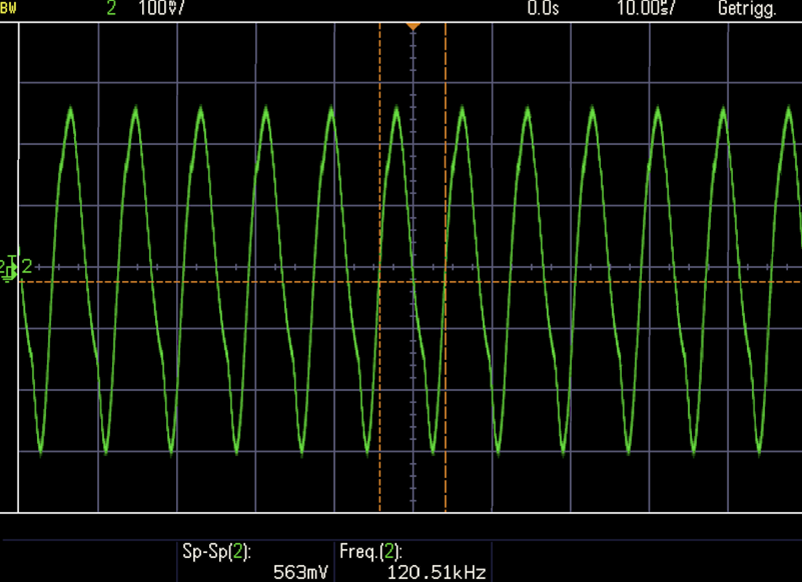Click the orange trigger position triangle marker
802x582 pixels.
[412, 26]
